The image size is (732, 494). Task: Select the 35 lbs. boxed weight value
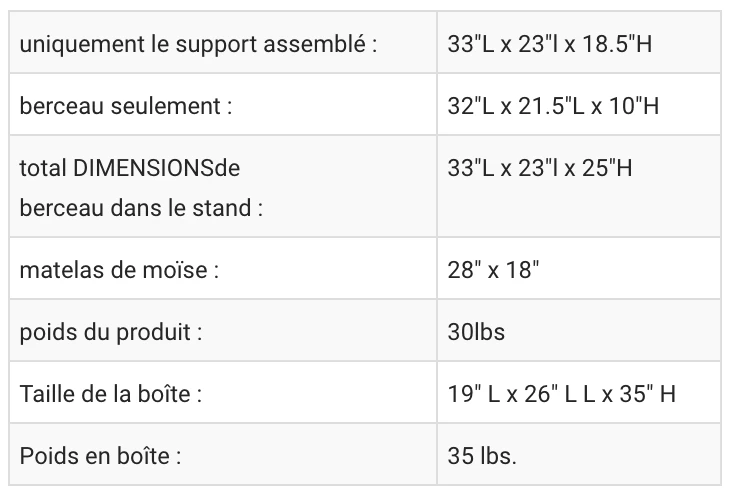pyautogui.click(x=483, y=456)
